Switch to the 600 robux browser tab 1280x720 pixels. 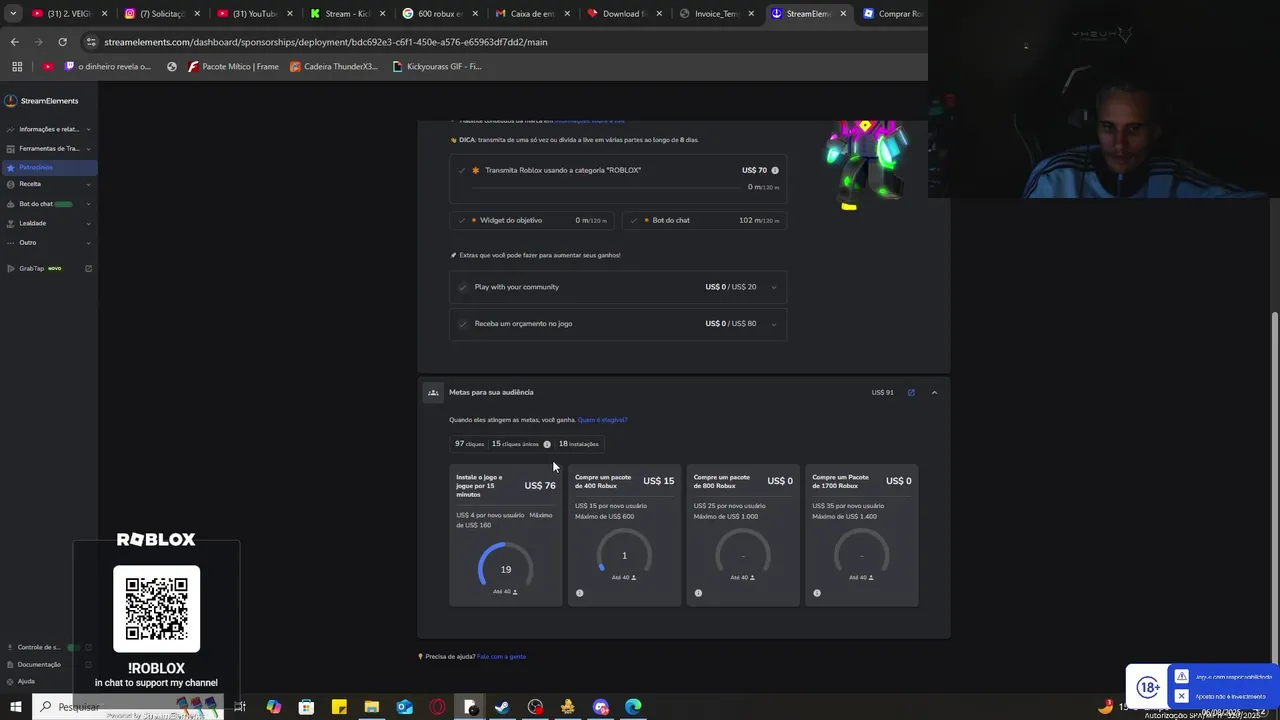[439, 14]
